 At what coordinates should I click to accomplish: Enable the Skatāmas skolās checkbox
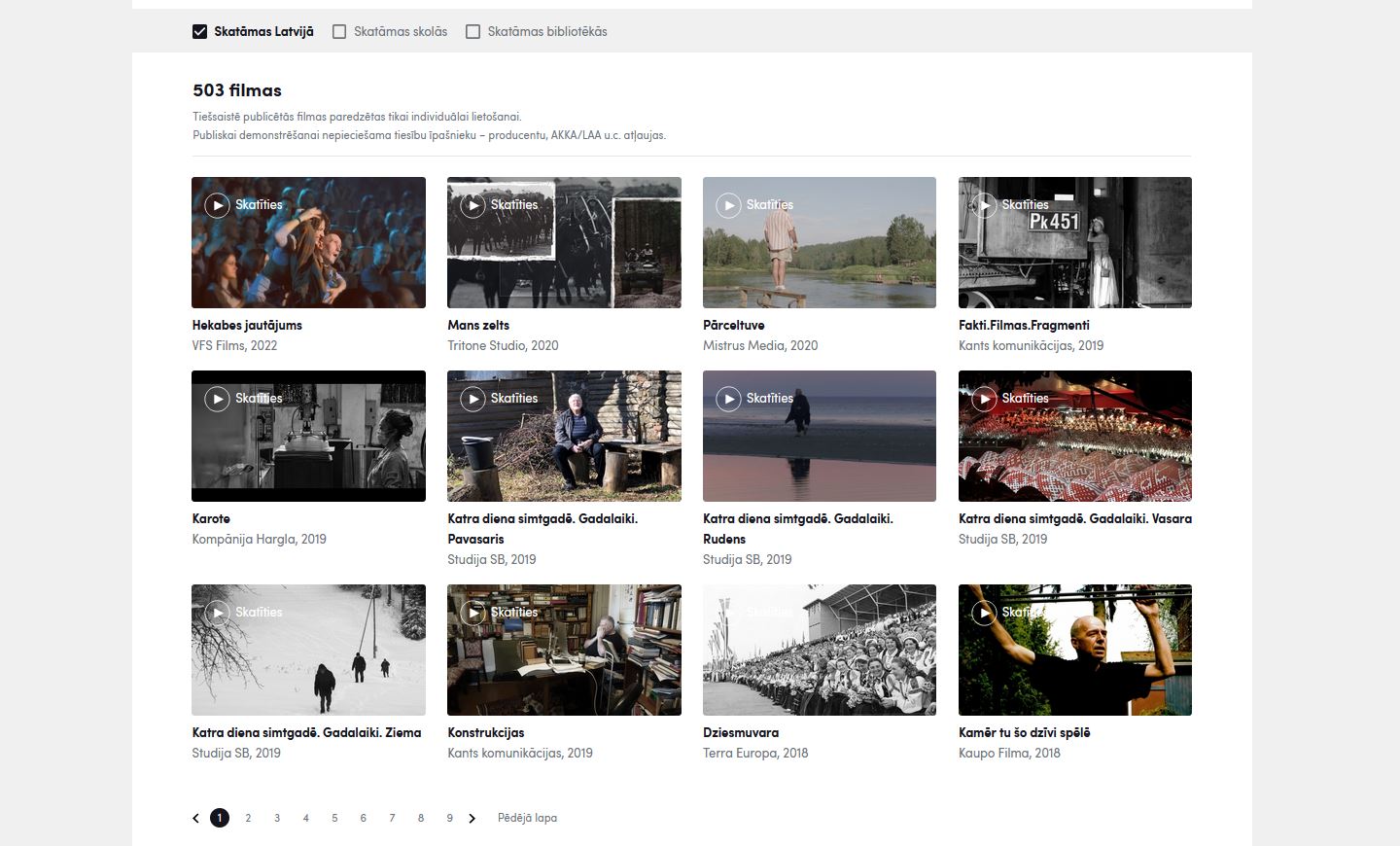tap(339, 32)
